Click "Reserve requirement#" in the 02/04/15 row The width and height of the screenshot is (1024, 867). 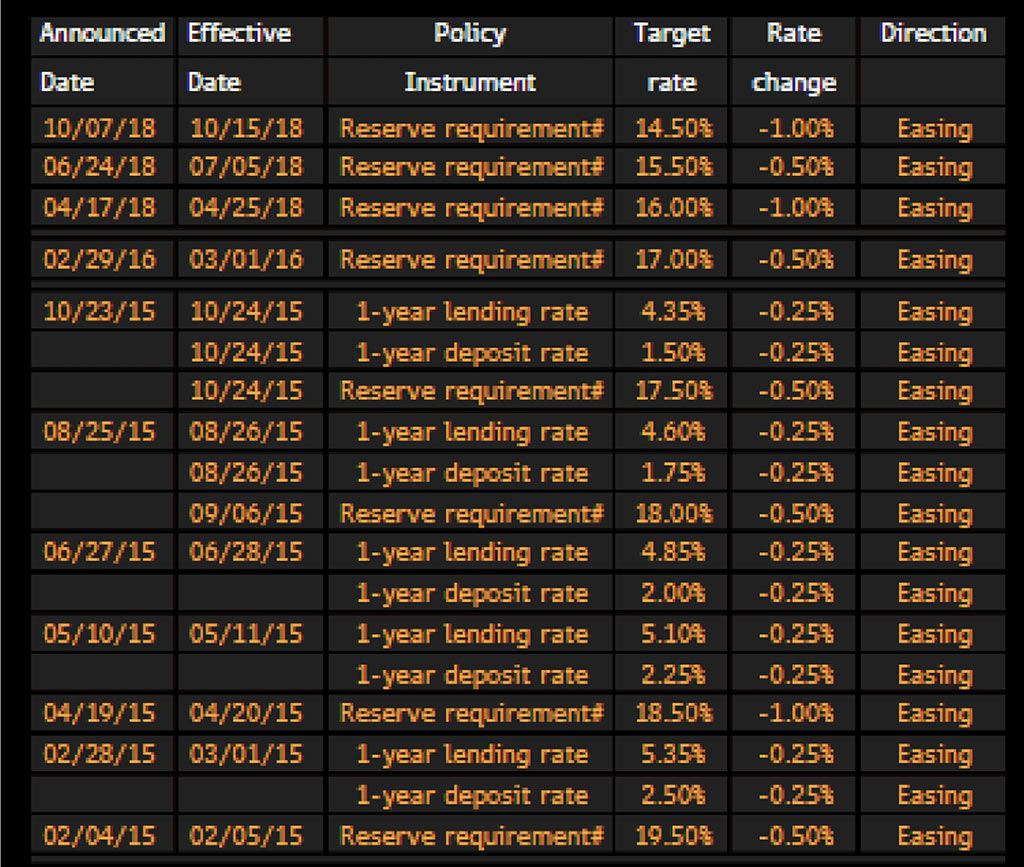pyautogui.click(x=472, y=836)
